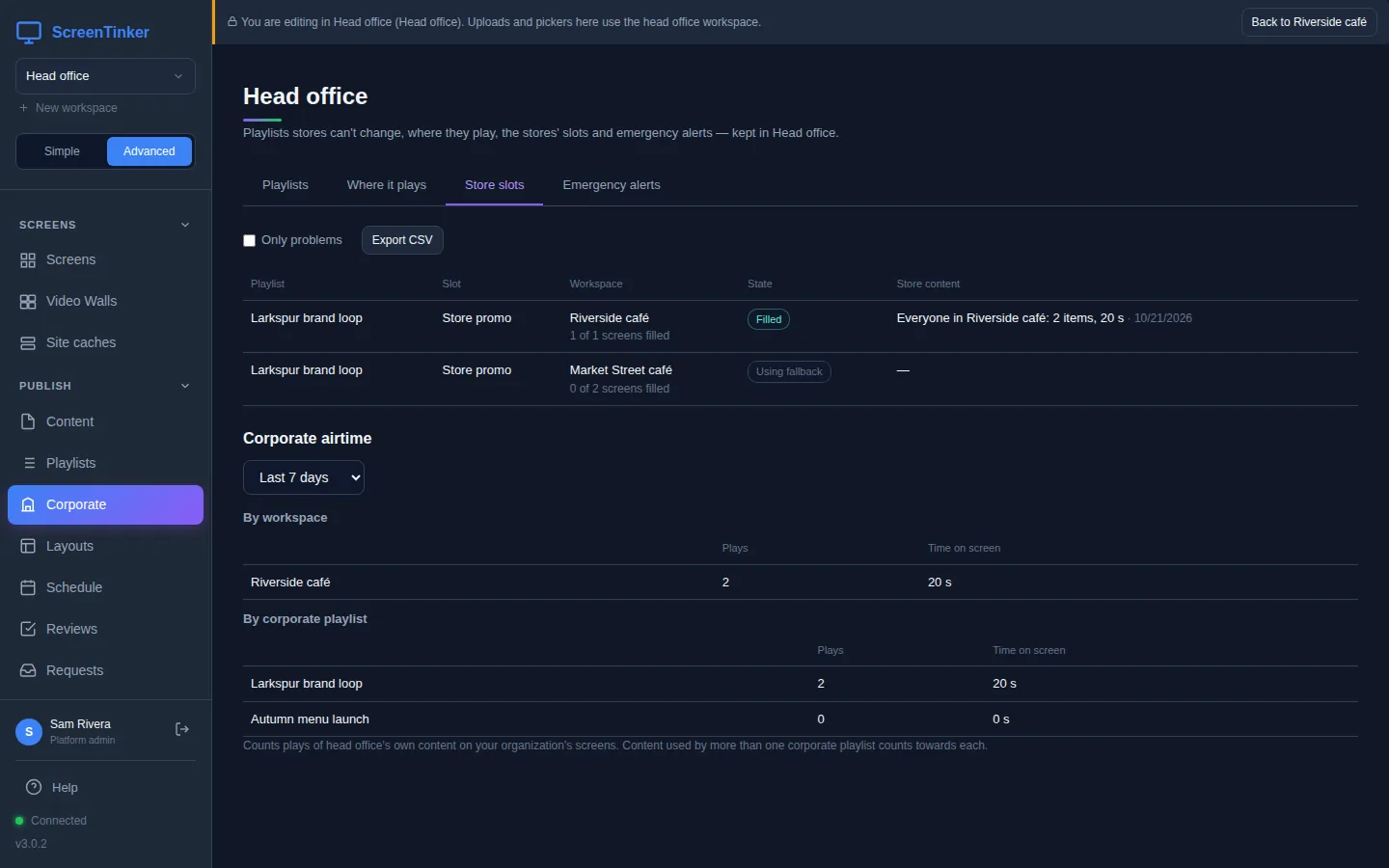Click the Export CSV button
Image resolution: width=1389 pixels, height=868 pixels.
pyautogui.click(x=402, y=240)
